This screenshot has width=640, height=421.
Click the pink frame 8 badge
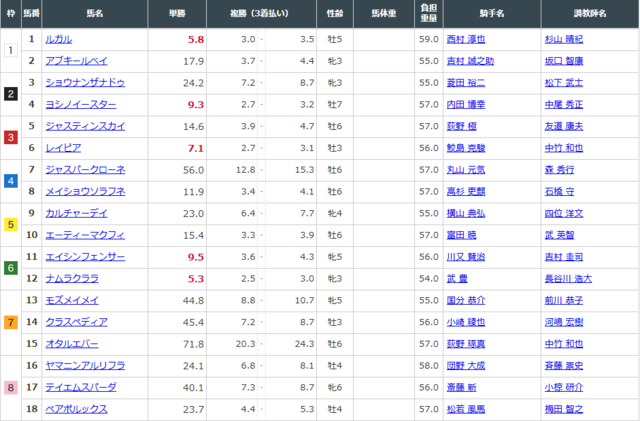9,387
